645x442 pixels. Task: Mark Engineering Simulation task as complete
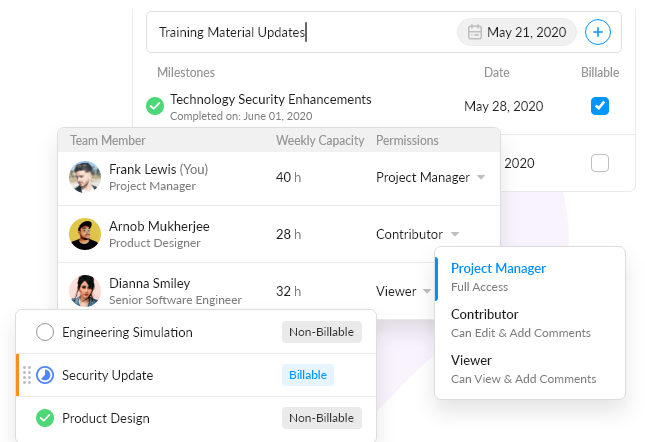[x=45, y=332]
